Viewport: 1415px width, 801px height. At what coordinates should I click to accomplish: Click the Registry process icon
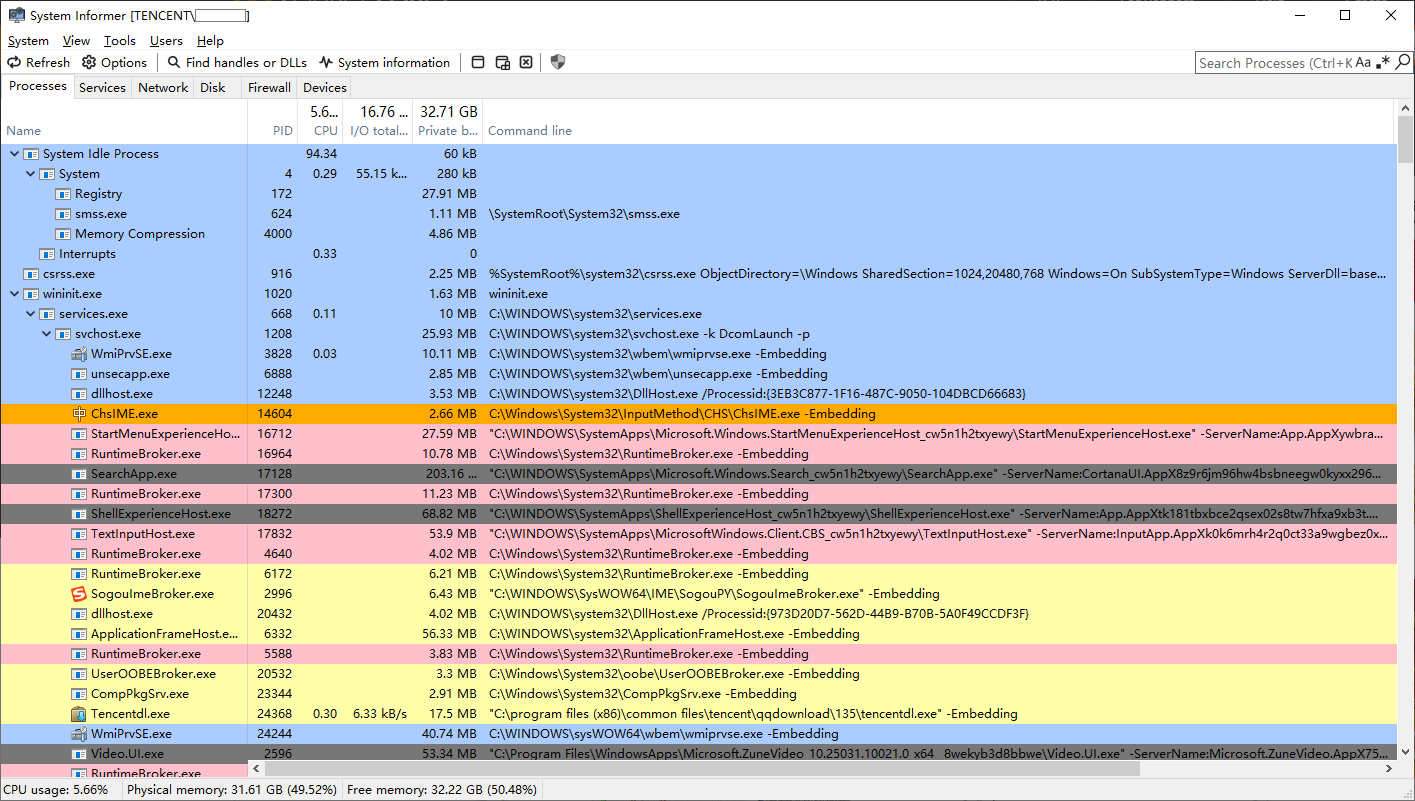coord(63,194)
